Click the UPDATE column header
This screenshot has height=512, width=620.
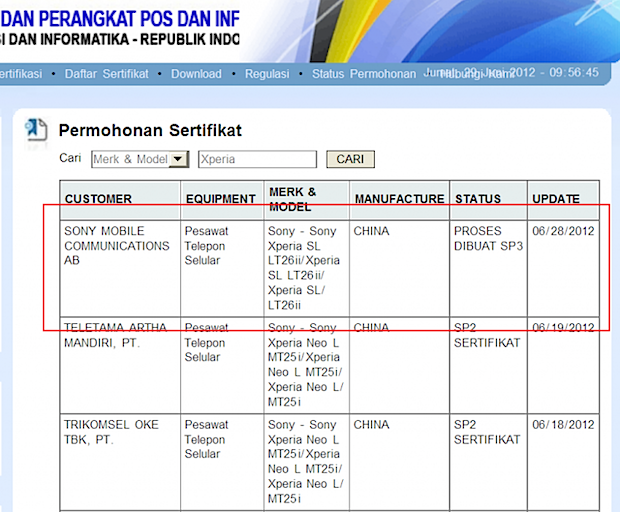click(x=555, y=199)
